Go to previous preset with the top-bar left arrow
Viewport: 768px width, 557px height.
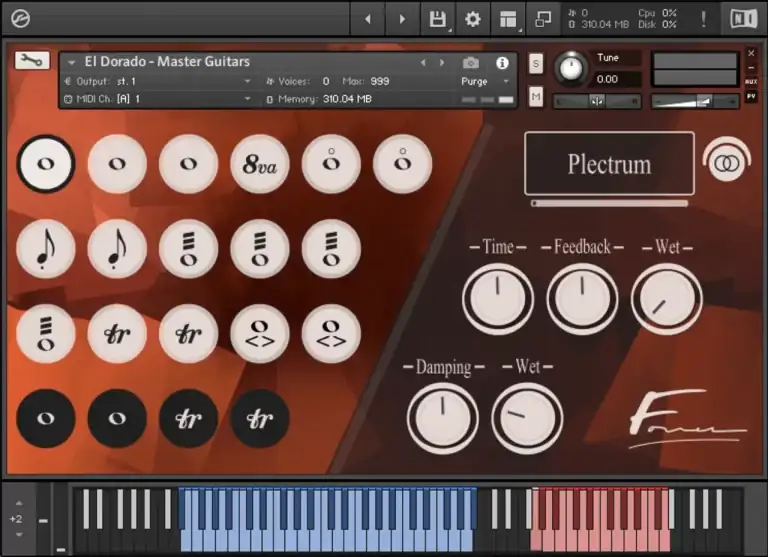coord(367,19)
